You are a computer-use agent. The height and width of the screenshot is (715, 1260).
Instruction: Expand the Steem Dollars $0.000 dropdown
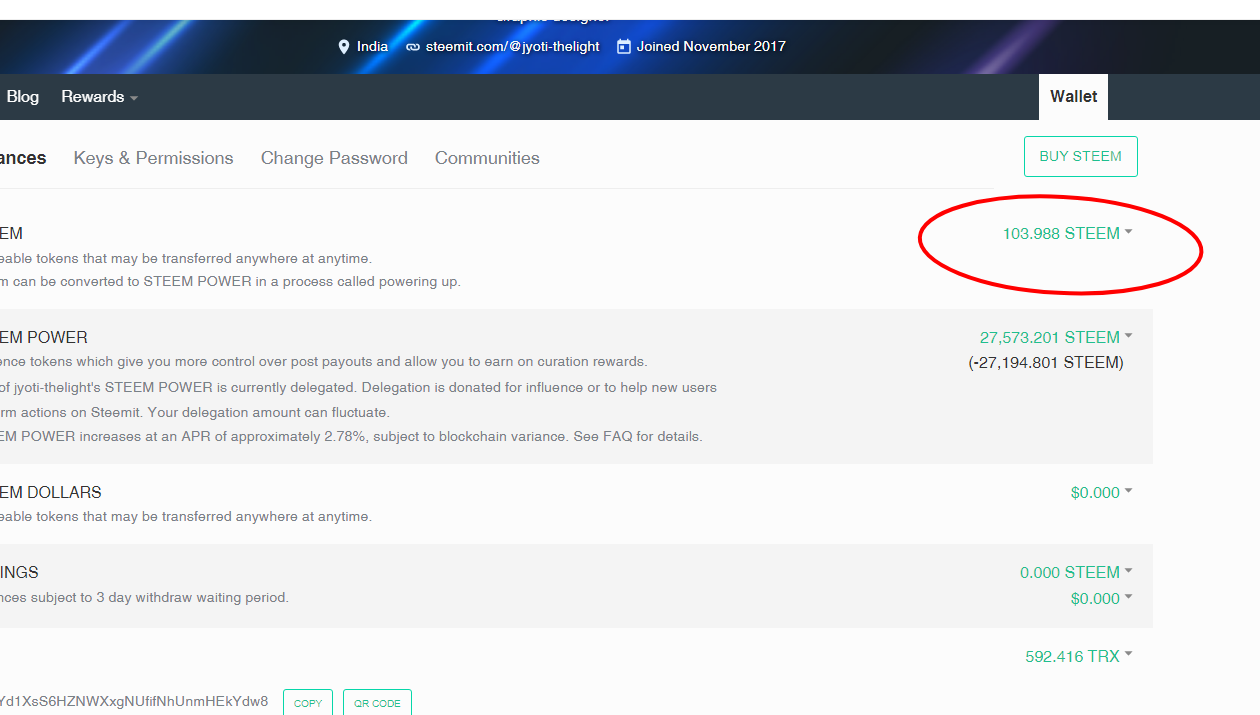(1101, 492)
